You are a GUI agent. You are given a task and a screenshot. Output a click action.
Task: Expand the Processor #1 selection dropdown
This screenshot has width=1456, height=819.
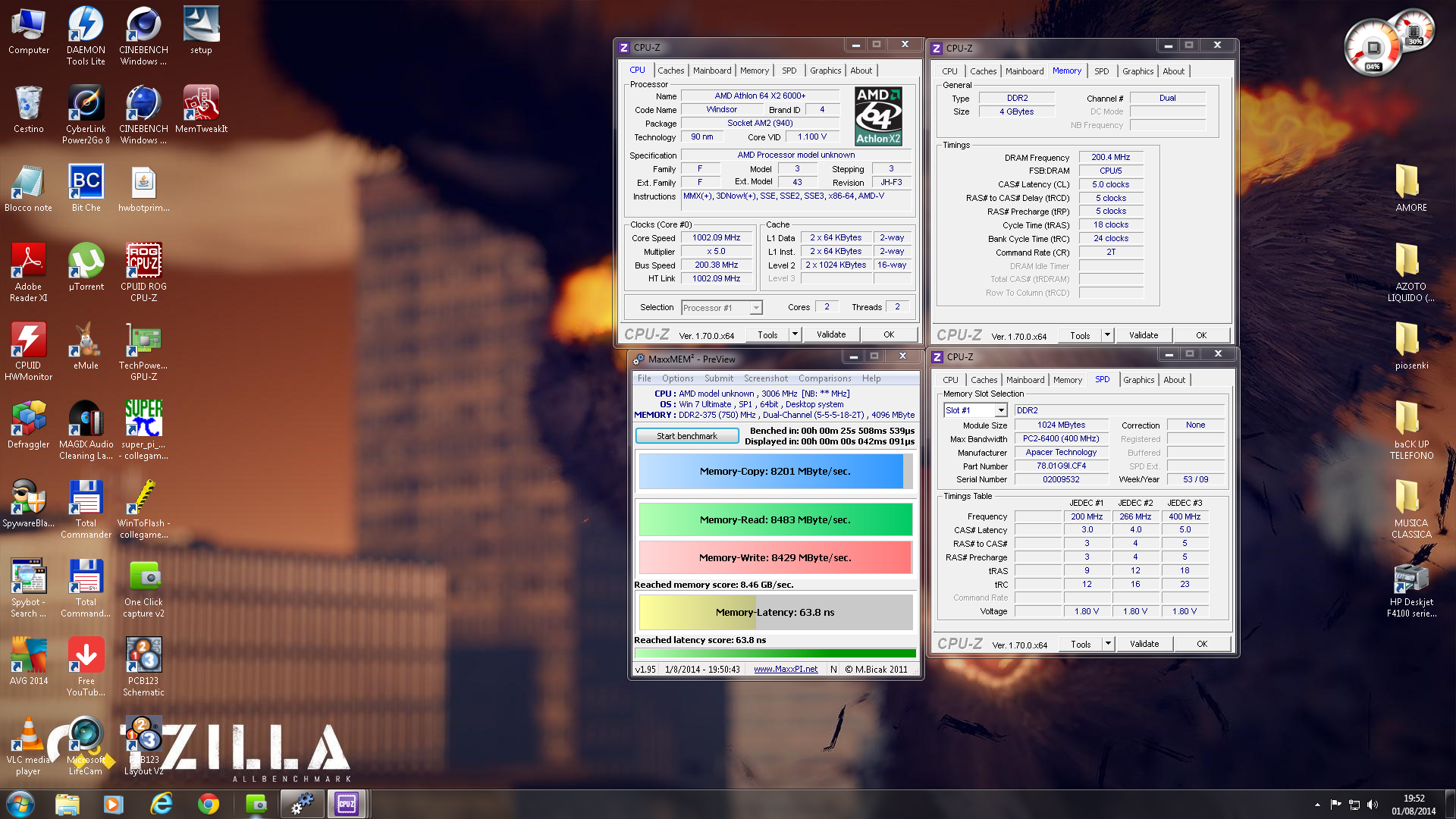[x=756, y=307]
